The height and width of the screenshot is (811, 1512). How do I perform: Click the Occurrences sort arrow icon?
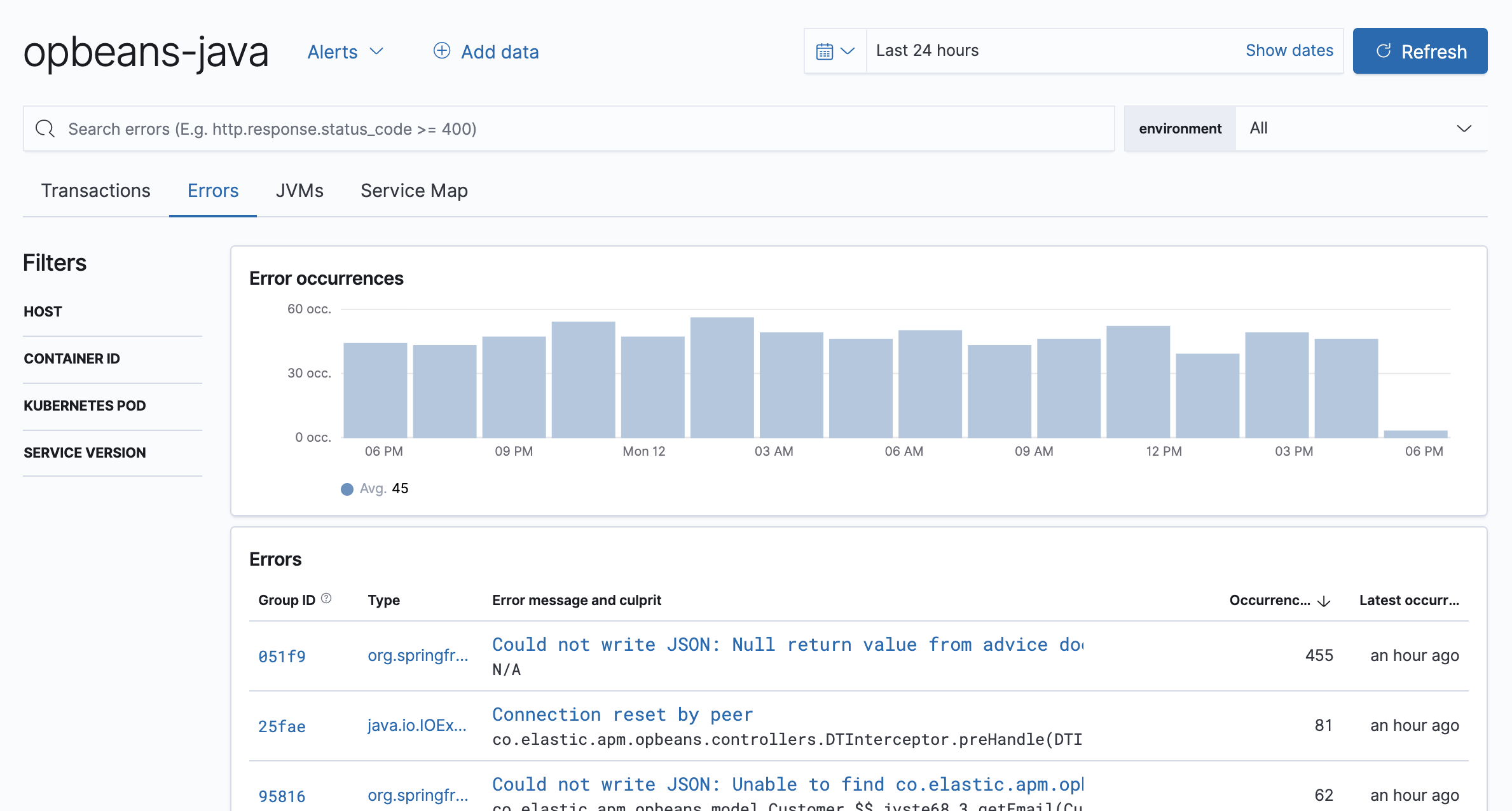(1324, 601)
